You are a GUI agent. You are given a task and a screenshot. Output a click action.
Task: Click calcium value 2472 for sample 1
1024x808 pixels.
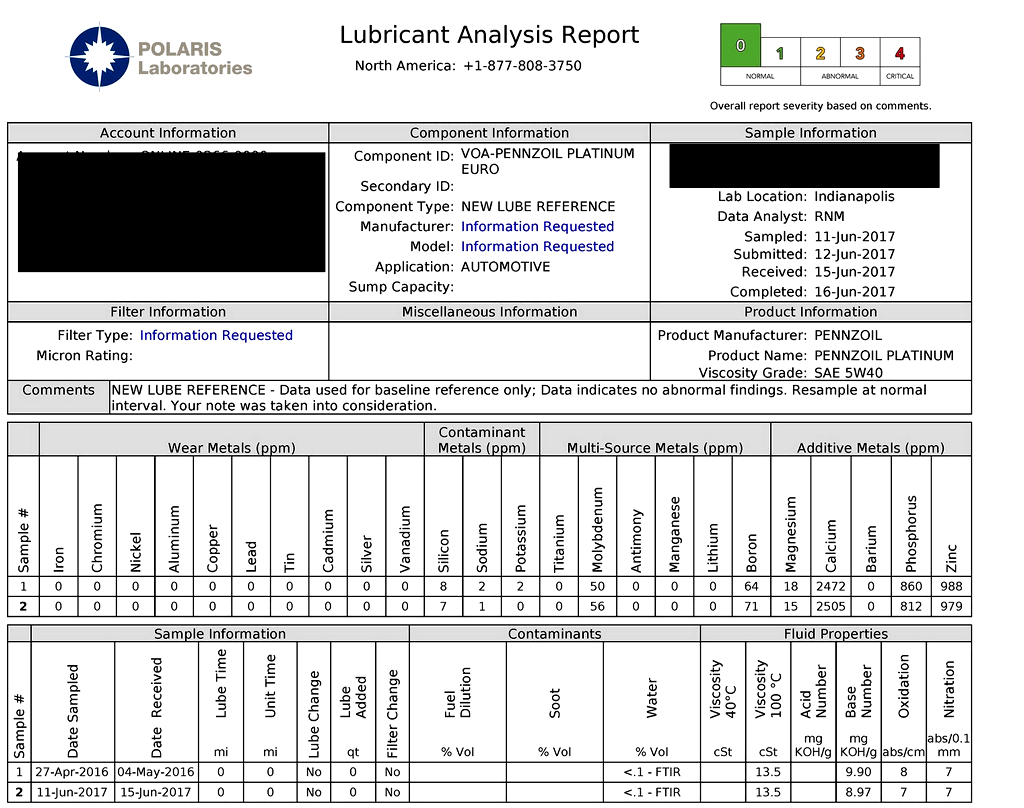coord(831,587)
